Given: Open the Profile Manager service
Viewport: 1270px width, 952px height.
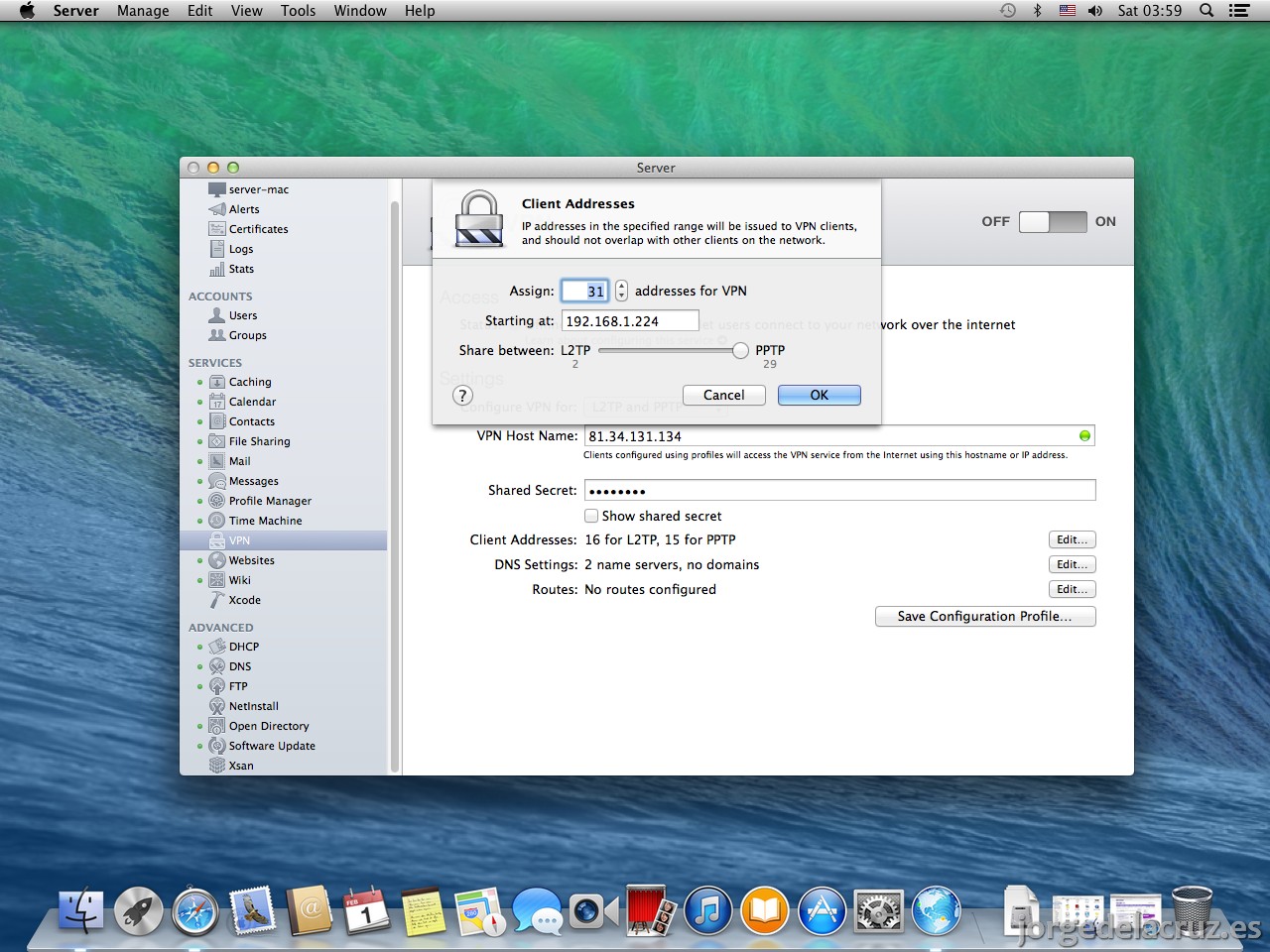Looking at the screenshot, I should (x=260, y=501).
